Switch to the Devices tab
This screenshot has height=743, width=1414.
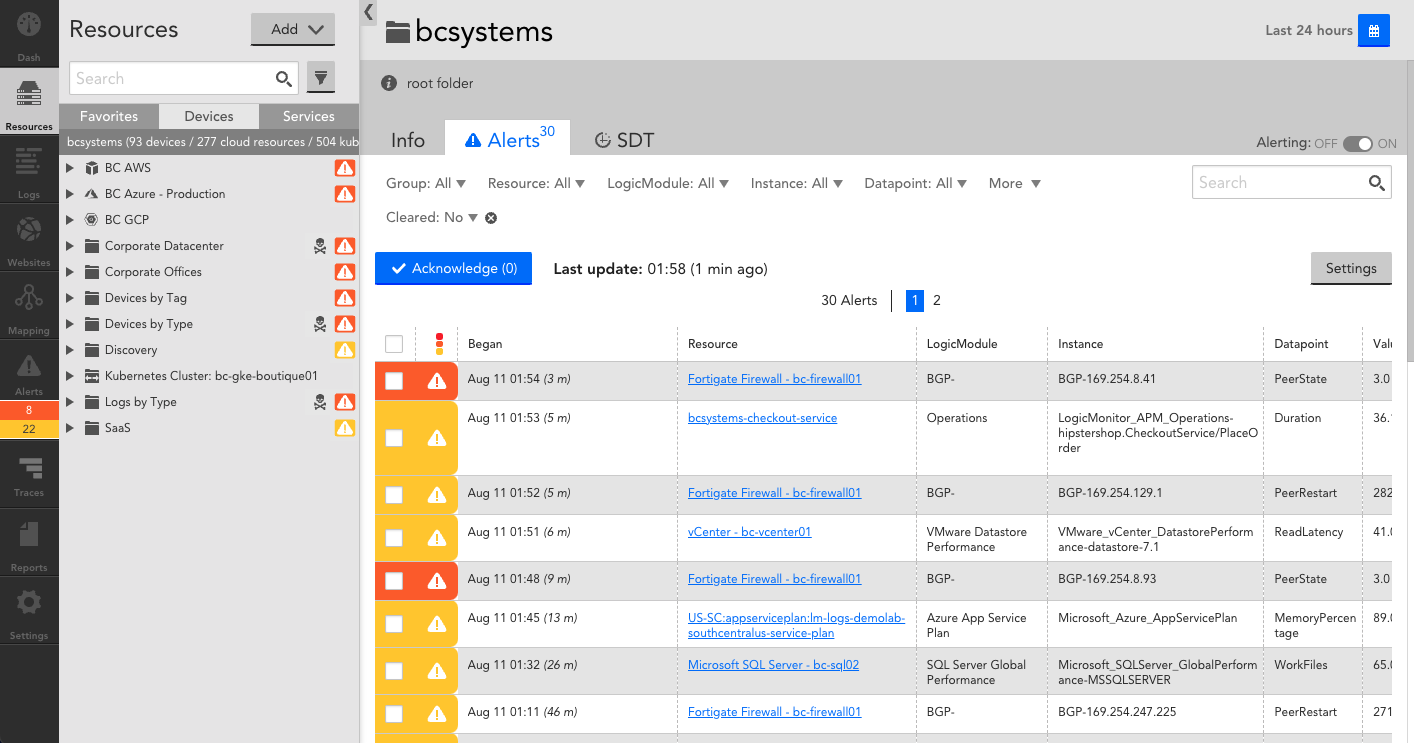click(209, 117)
